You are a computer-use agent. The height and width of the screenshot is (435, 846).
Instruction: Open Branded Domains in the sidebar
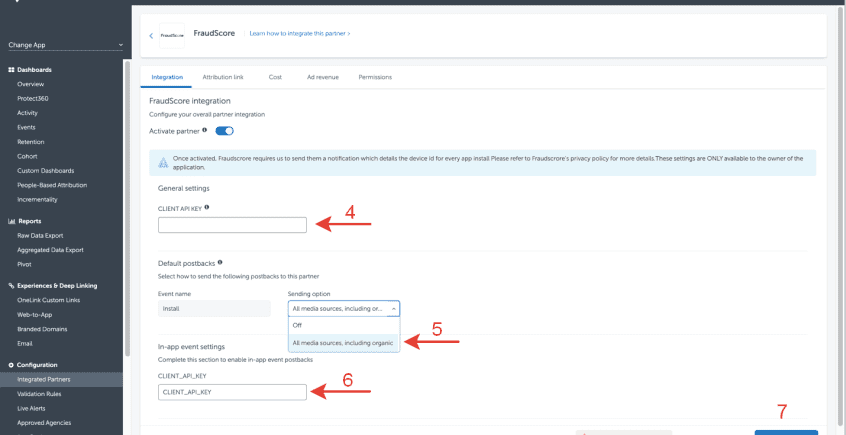click(42, 329)
